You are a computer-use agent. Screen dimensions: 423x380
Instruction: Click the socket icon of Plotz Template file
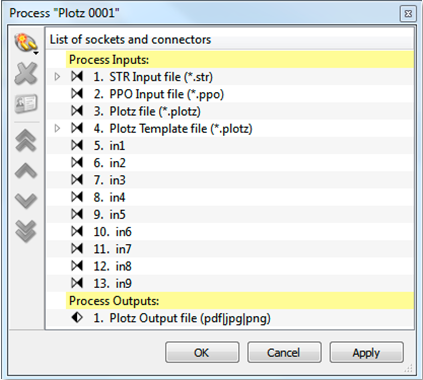click(x=77, y=128)
